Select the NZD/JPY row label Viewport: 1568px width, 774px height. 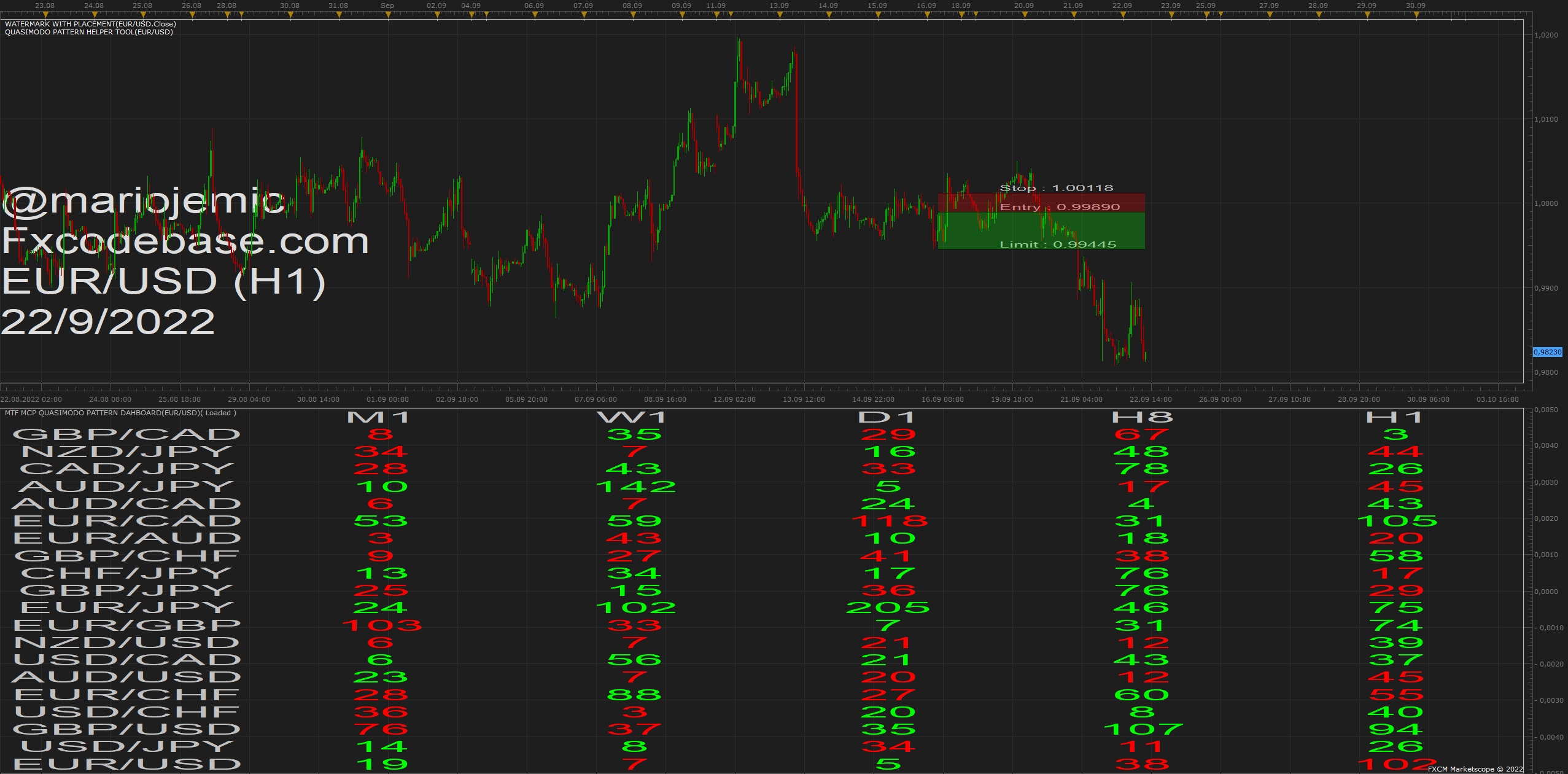126,451
